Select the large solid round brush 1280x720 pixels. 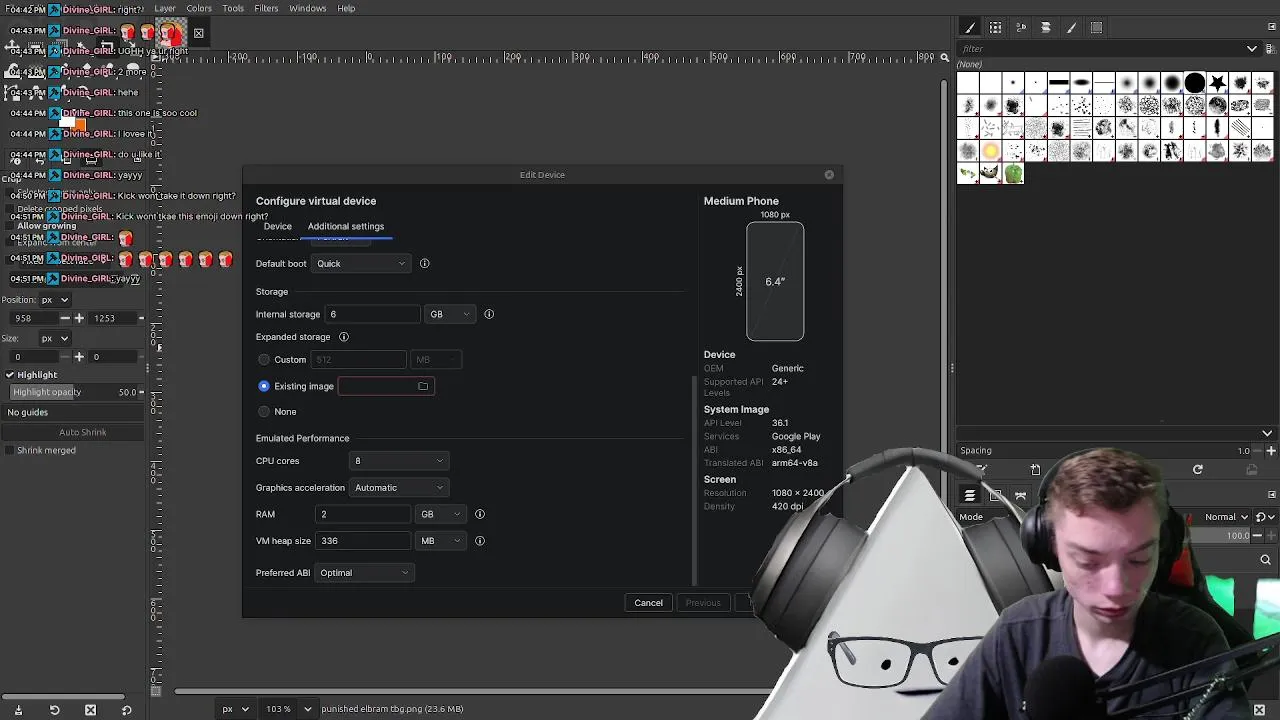click(1195, 83)
